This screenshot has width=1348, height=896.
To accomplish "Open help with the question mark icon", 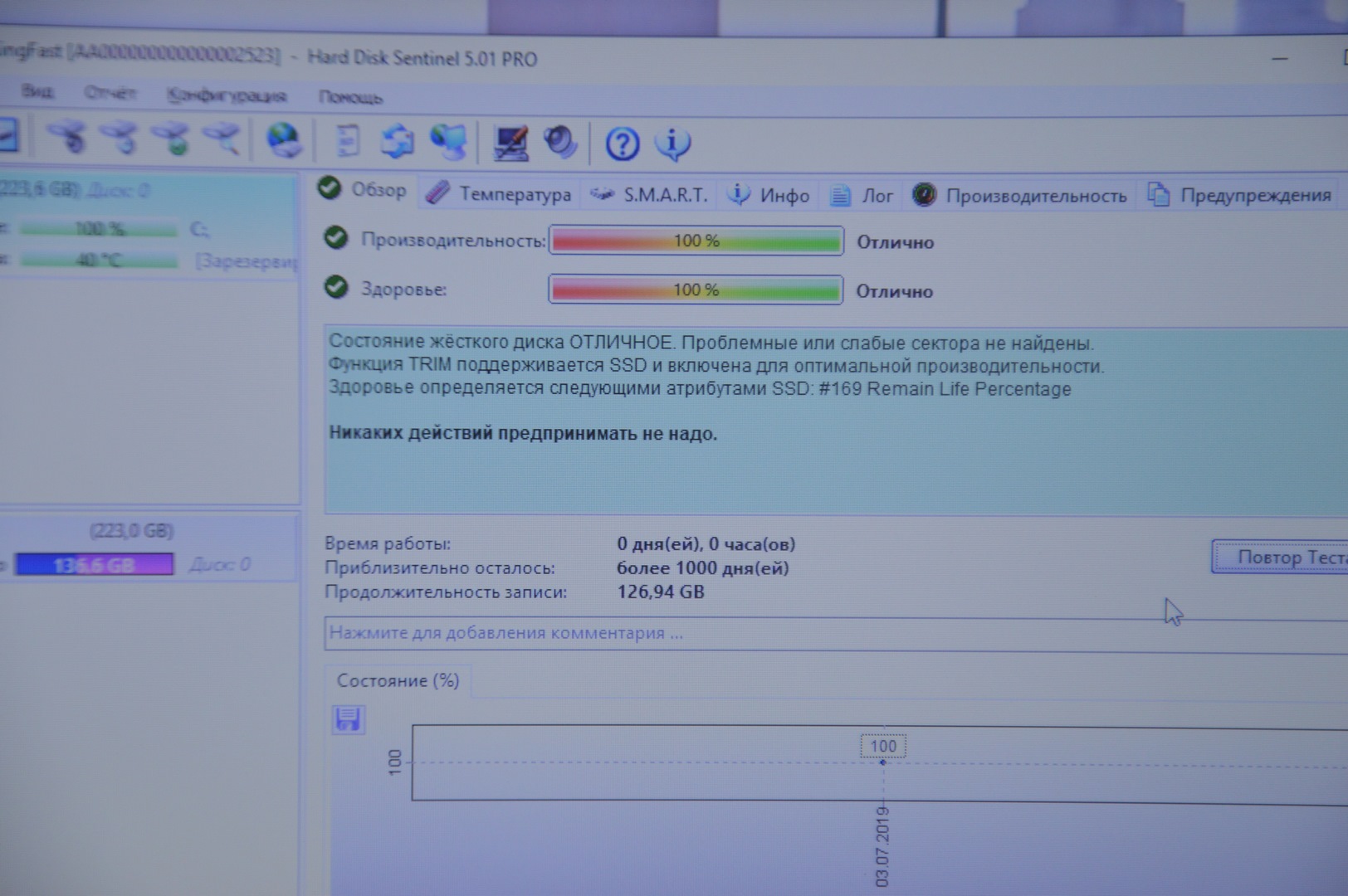I will (622, 144).
